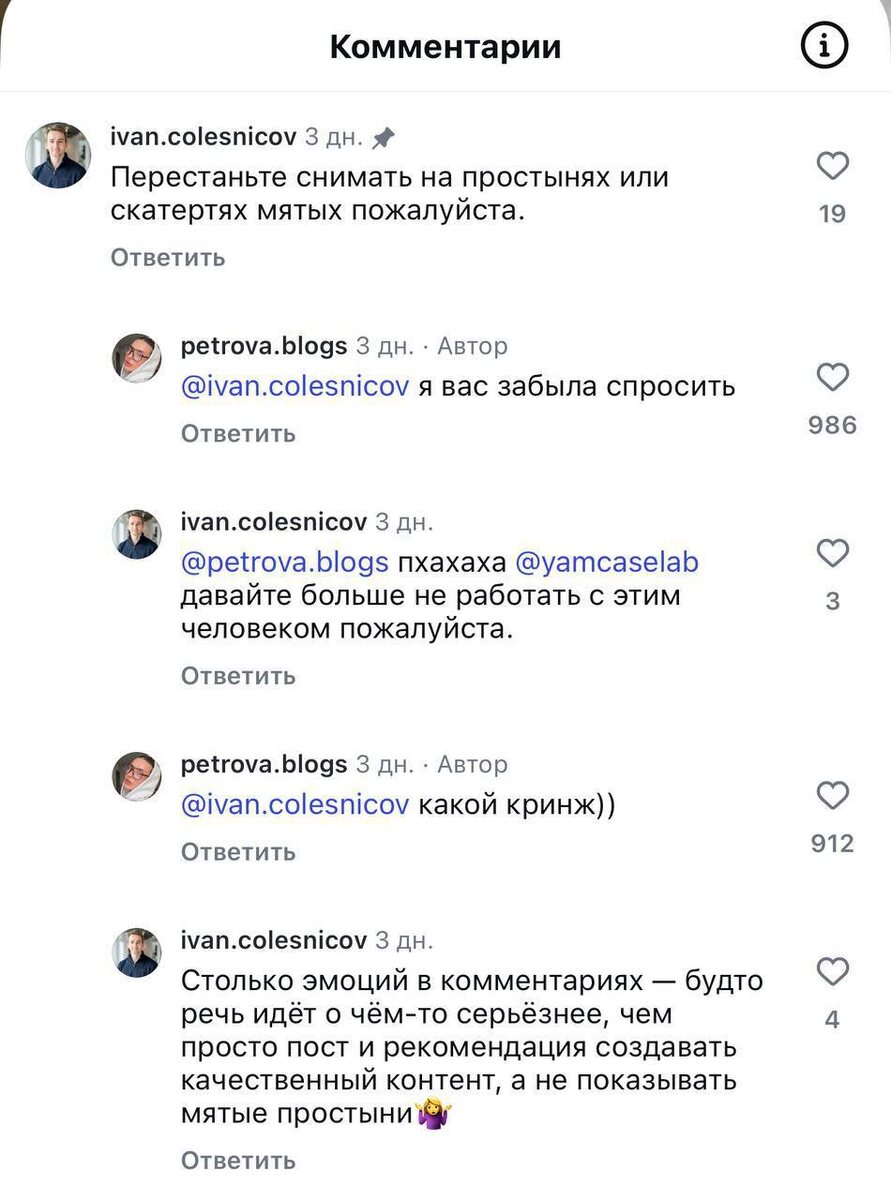Screen dimensions: 891x1200
Task: Tap ivan.colesnicov's avatar beside "Столько эмоций" comment
Action: tap(136, 952)
